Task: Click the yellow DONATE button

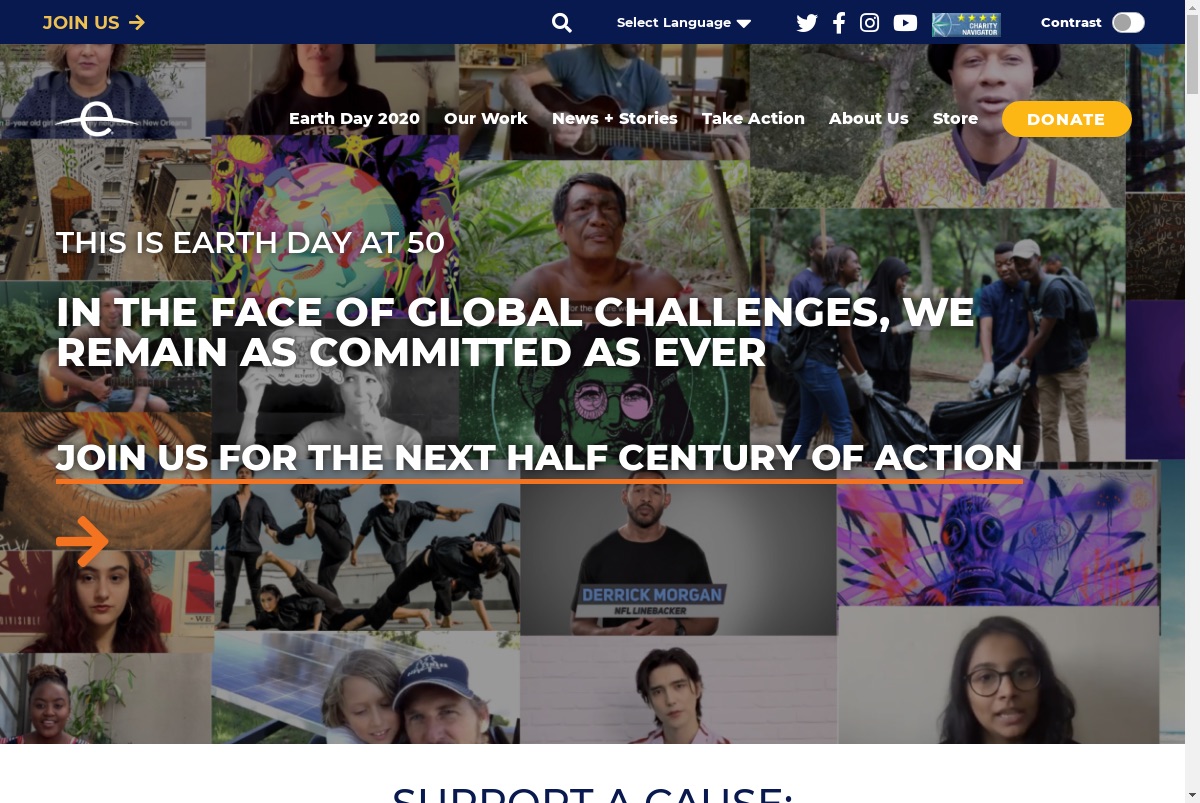Action: pos(1066,119)
